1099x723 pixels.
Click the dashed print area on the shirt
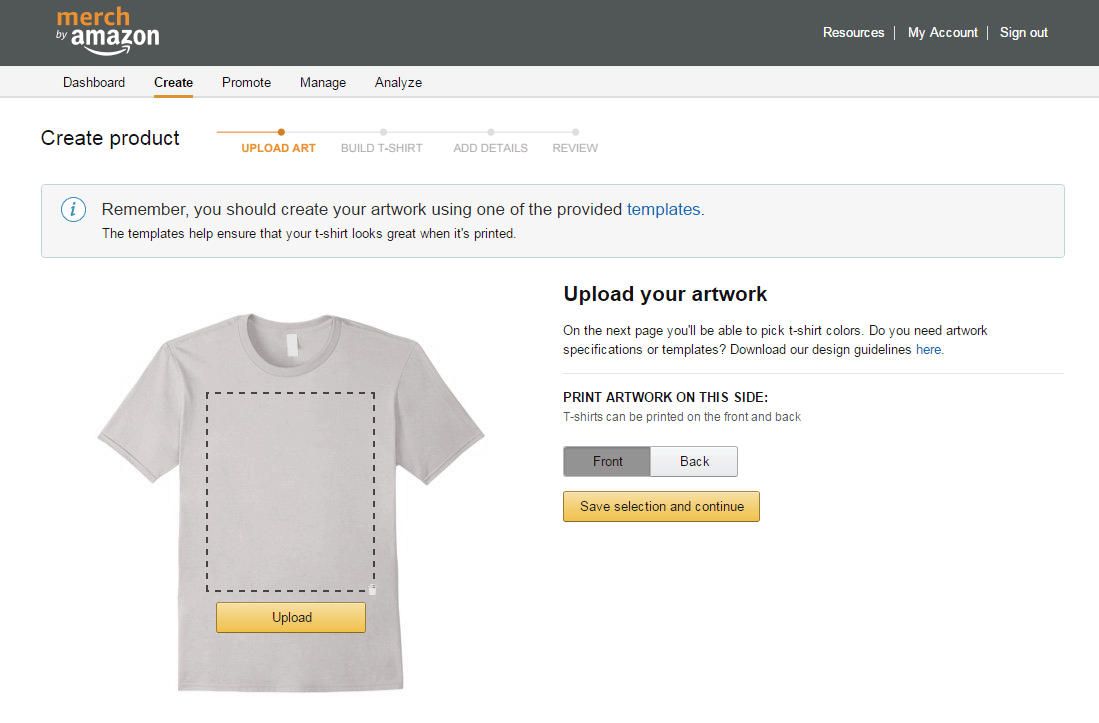[x=290, y=492]
